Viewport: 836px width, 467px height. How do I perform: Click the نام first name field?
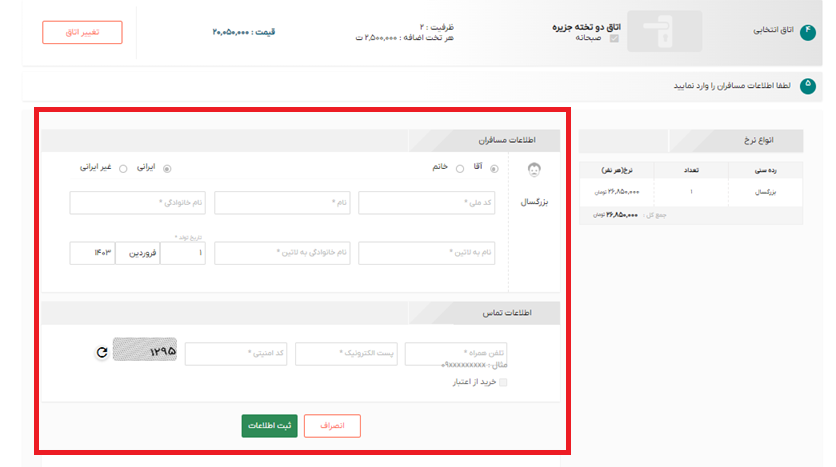pos(282,203)
